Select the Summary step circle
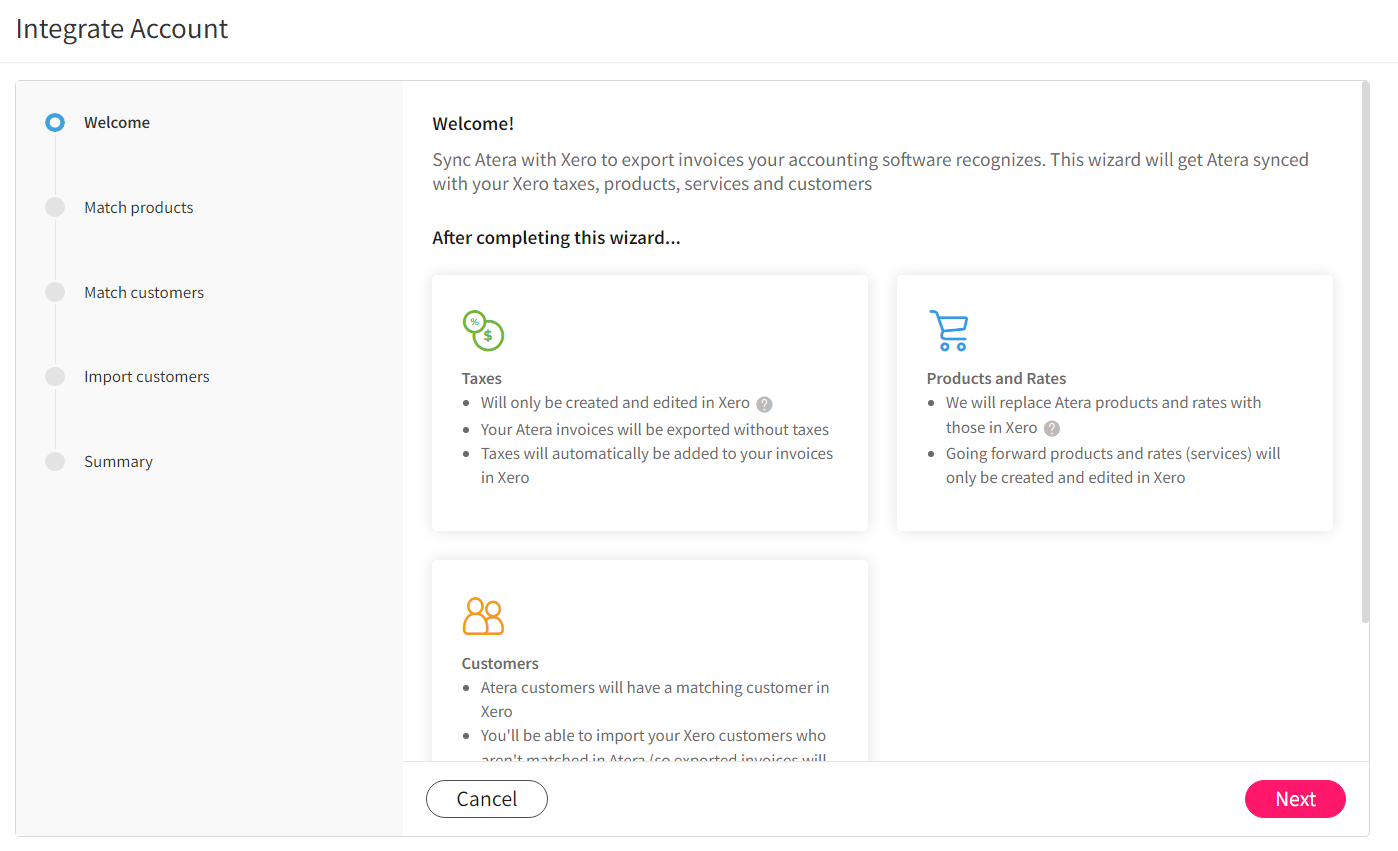The image size is (1398, 851). 55,461
